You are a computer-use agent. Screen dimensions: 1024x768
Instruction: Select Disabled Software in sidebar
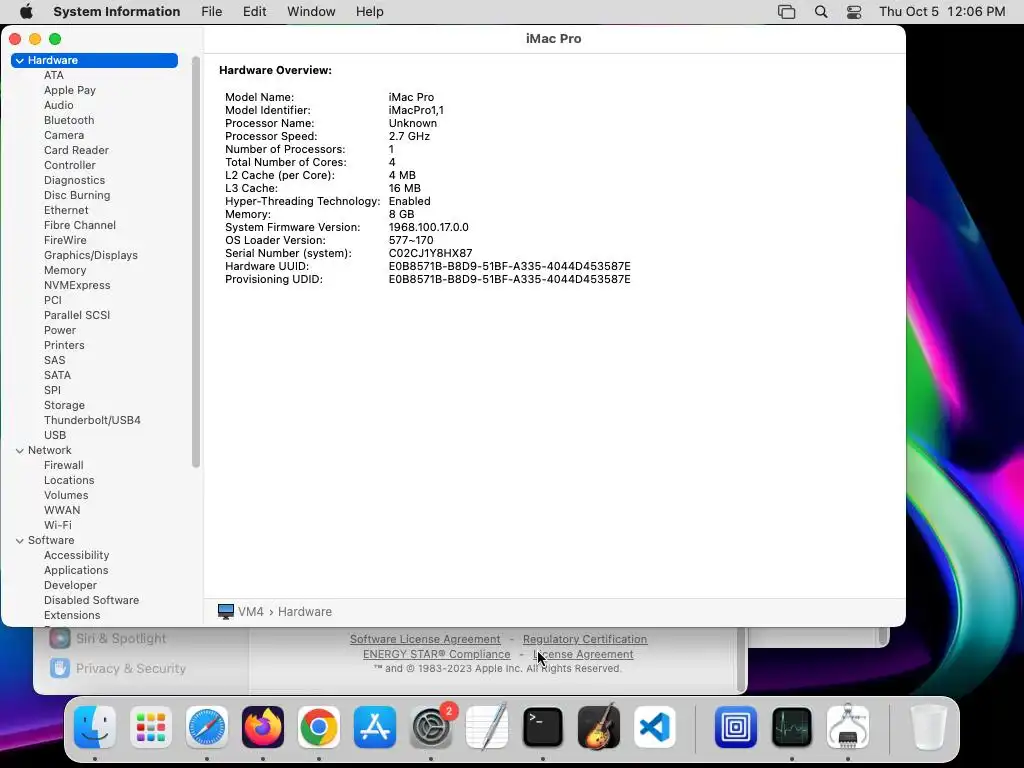[91, 601]
